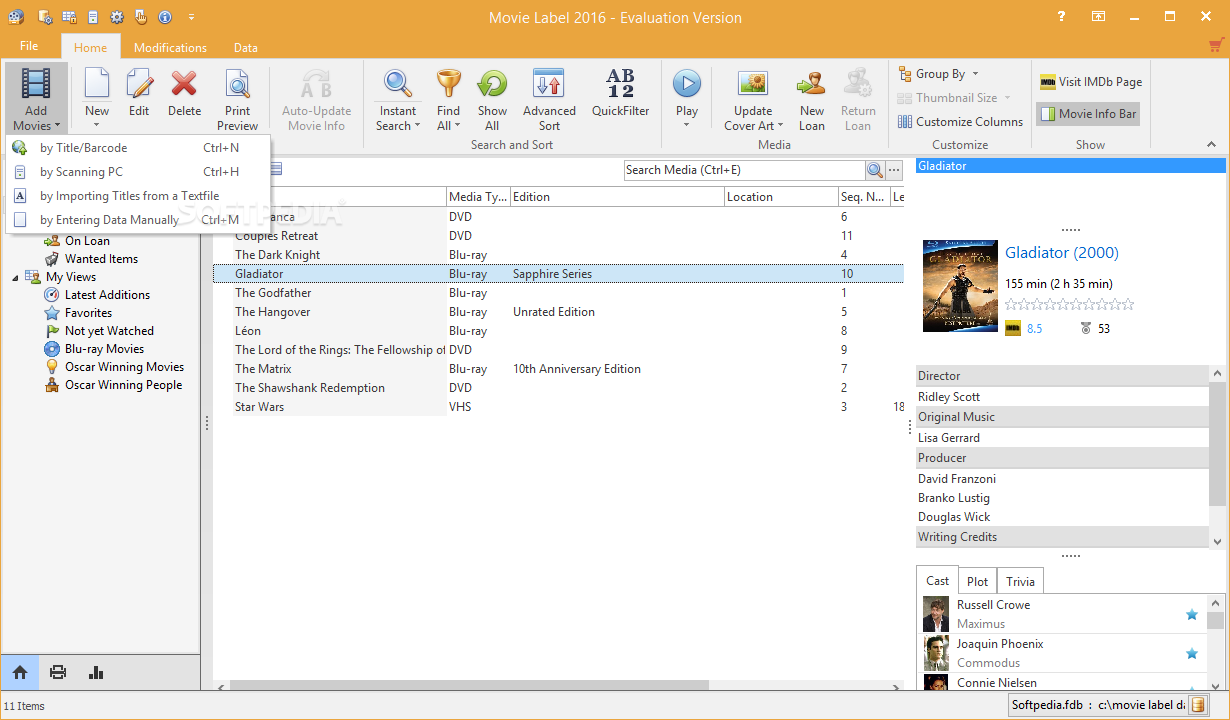Screen dimensions: 1230x720
Task: Open the Instant Search magnifier dropdown
Action: point(398,99)
